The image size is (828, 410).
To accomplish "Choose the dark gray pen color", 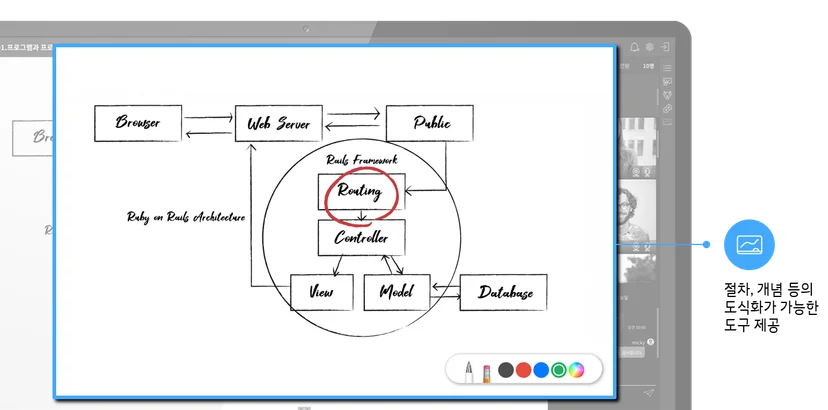I will click(x=505, y=370).
